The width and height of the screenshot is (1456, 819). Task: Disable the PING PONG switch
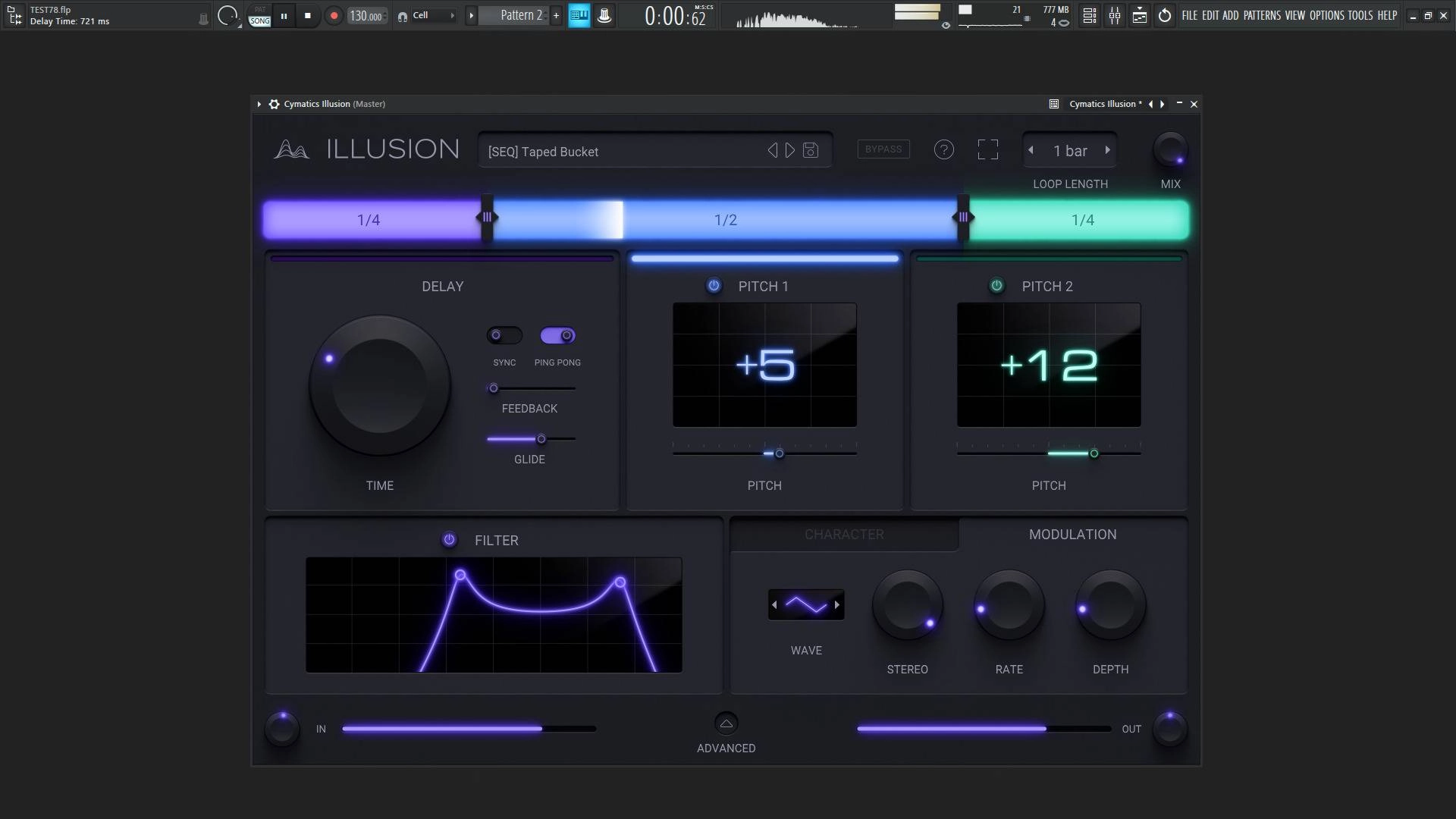pyautogui.click(x=557, y=335)
